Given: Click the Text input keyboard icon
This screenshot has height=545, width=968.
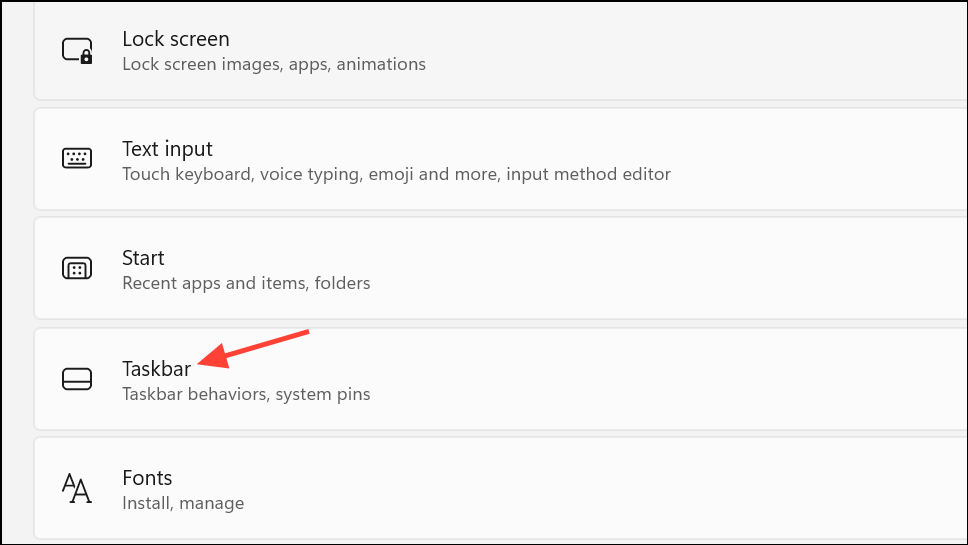Looking at the screenshot, I should click(77, 158).
